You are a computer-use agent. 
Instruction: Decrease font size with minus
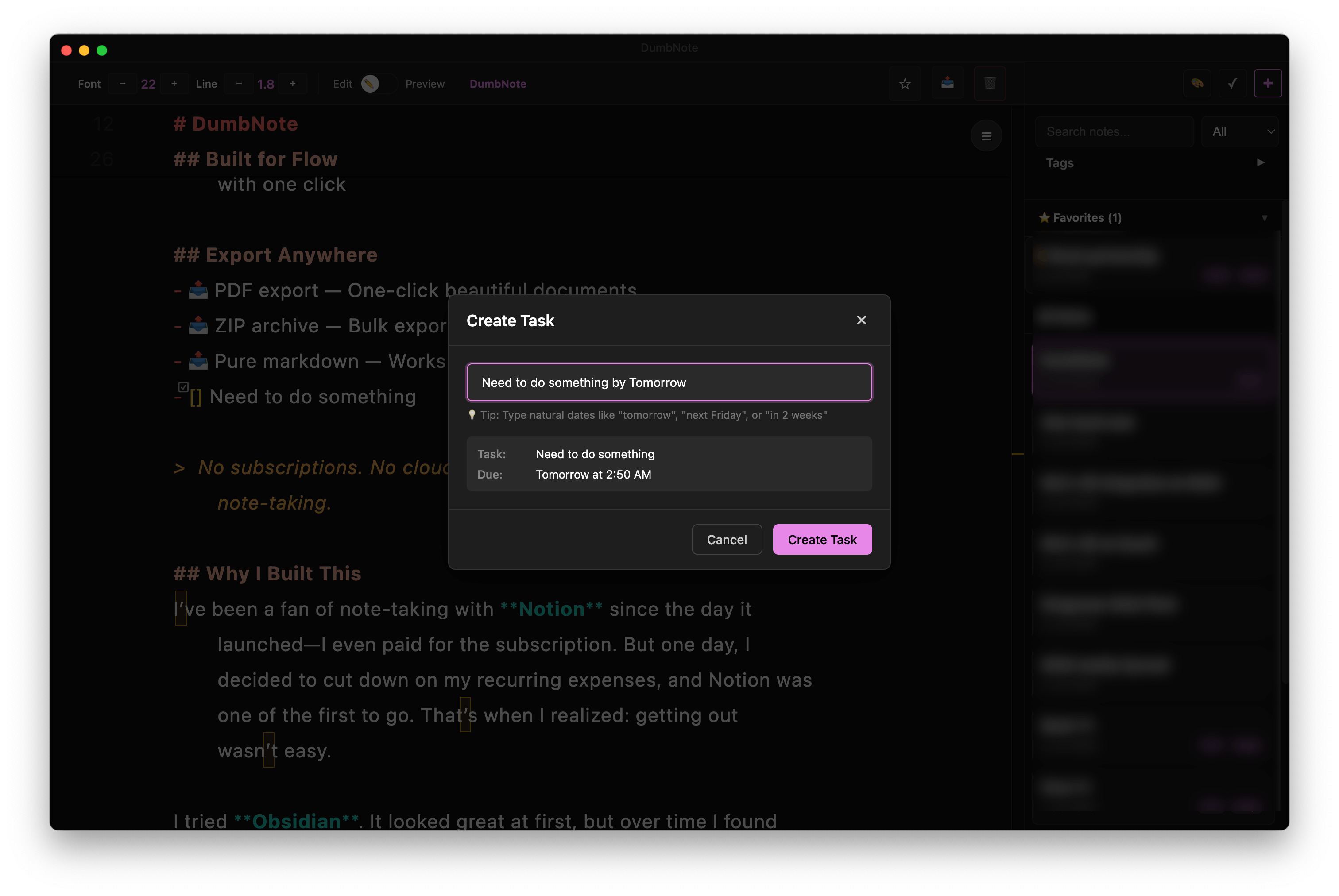pyautogui.click(x=122, y=84)
